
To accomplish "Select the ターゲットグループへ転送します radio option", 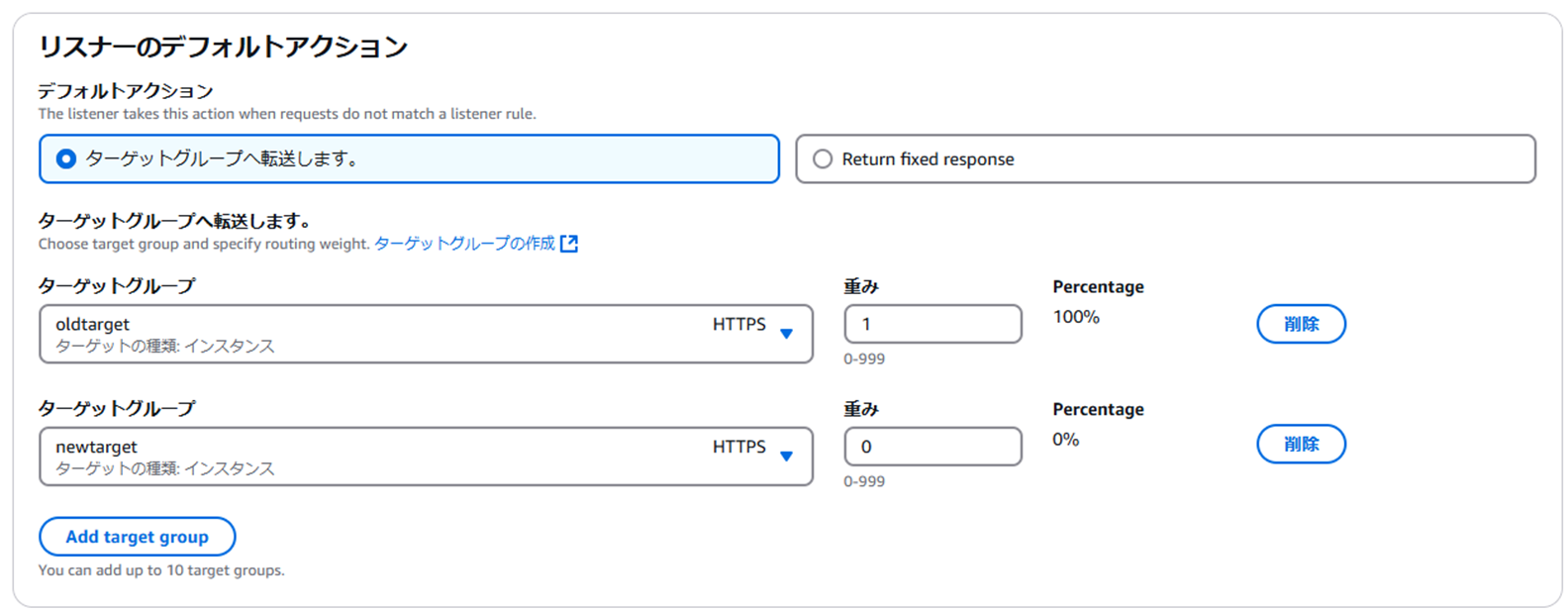I will click(x=66, y=159).
